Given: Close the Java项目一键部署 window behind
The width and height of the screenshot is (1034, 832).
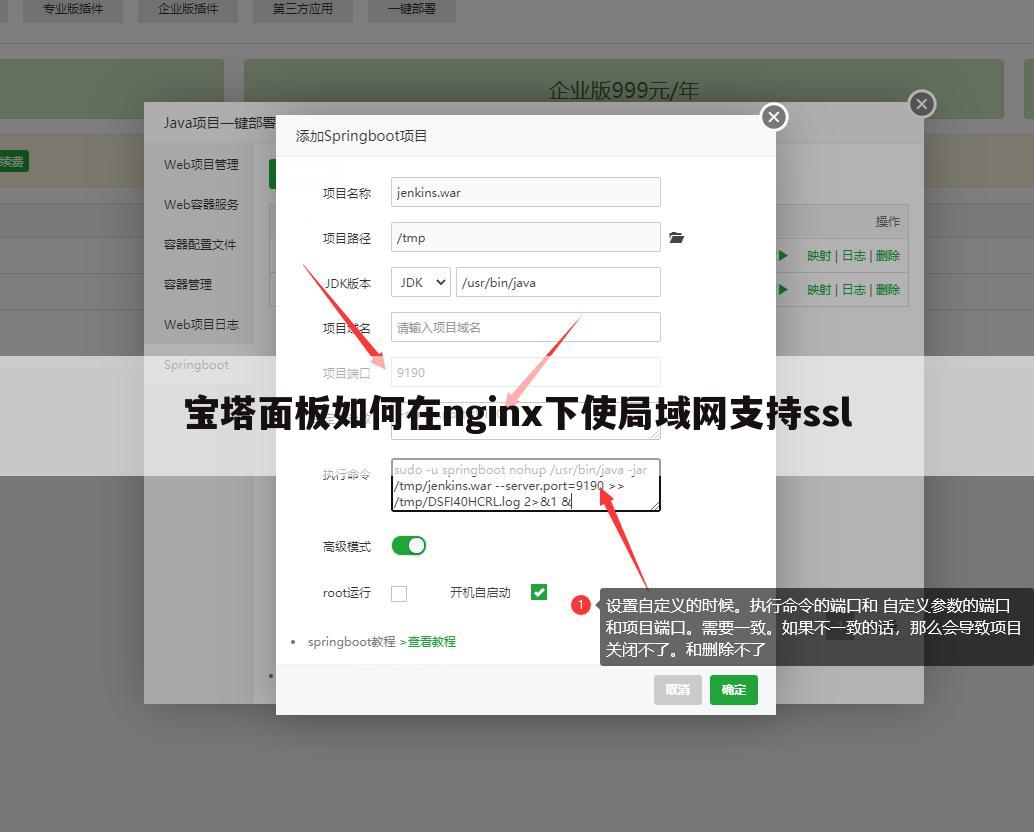Looking at the screenshot, I should pyautogui.click(x=922, y=104).
